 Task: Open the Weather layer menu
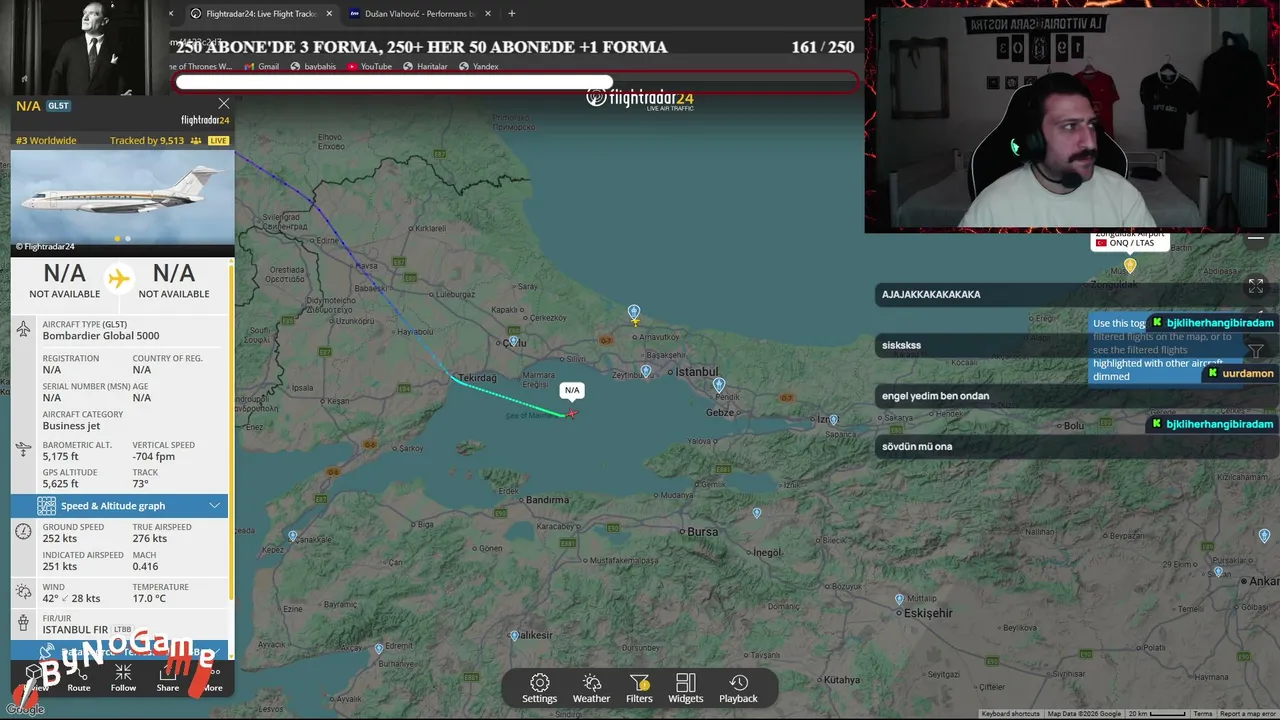click(591, 688)
